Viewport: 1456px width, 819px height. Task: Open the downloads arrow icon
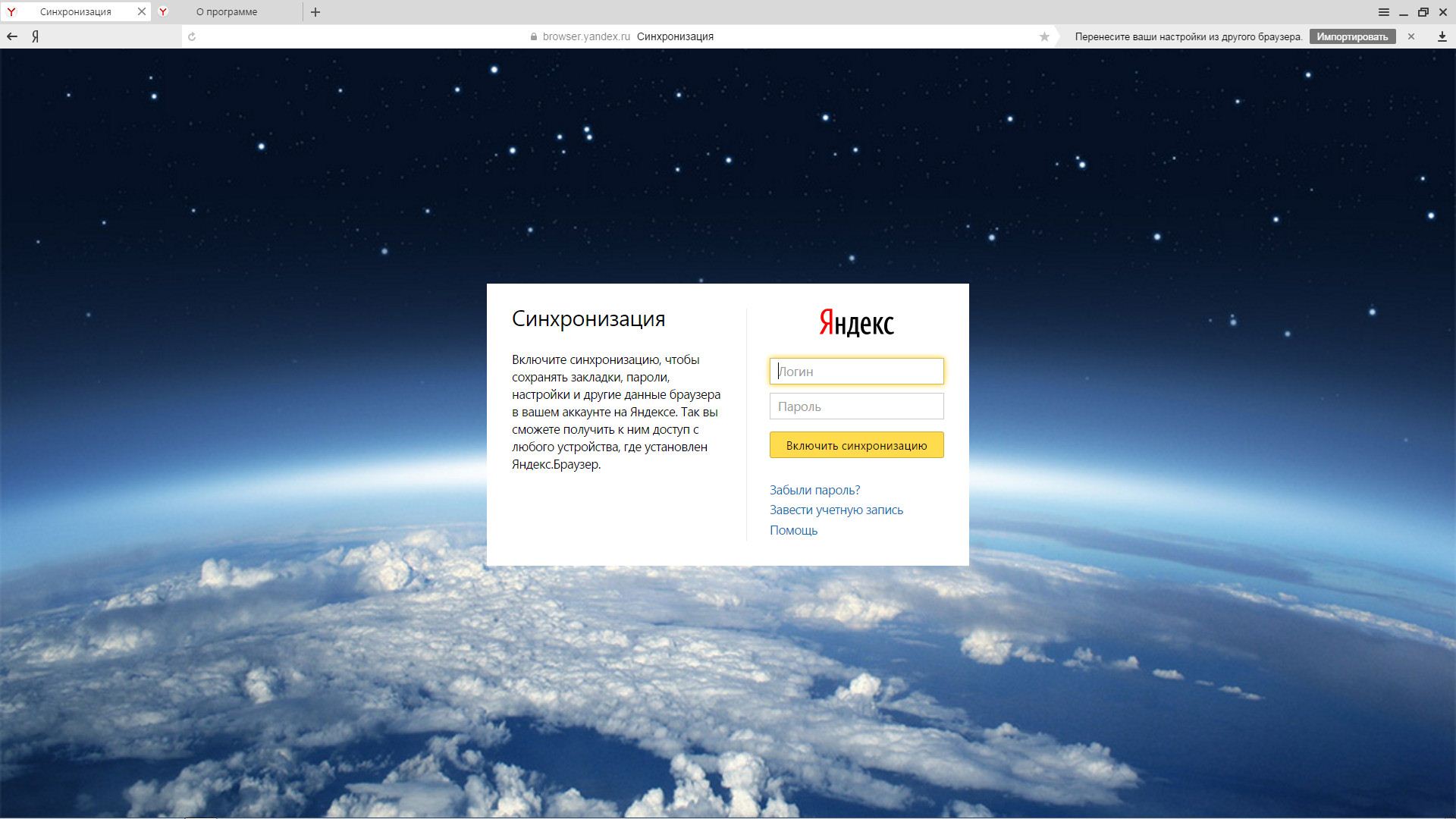1442,36
